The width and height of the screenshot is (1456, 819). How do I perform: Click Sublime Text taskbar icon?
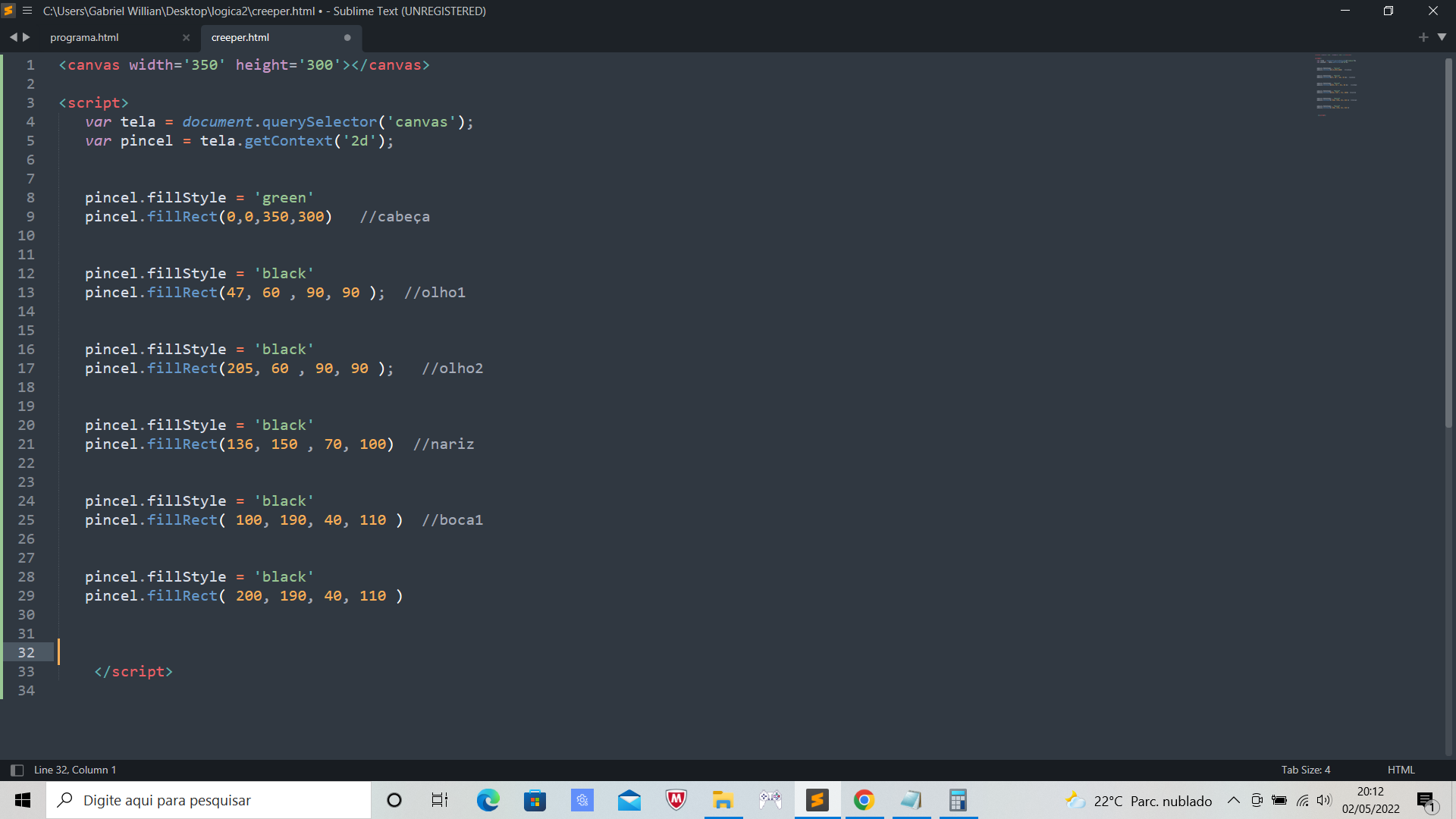[x=817, y=800]
